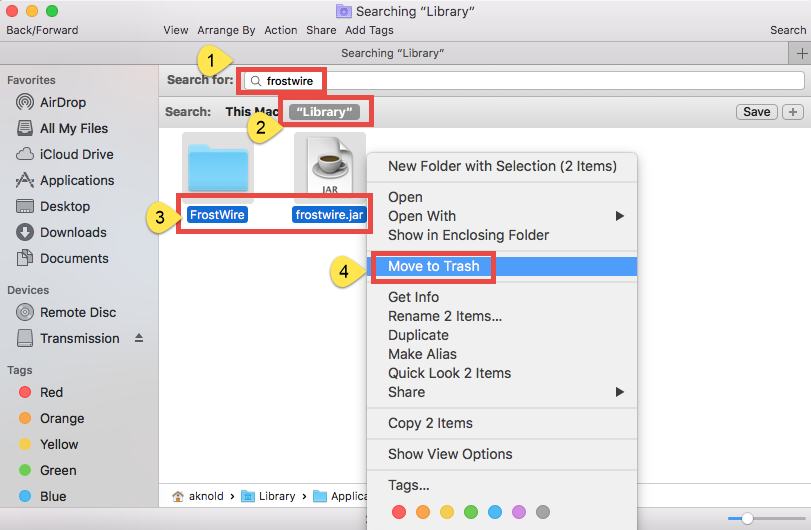Viewport: 811px width, 530px height.
Task: Add a new tab with plus button
Action: (x=802, y=53)
